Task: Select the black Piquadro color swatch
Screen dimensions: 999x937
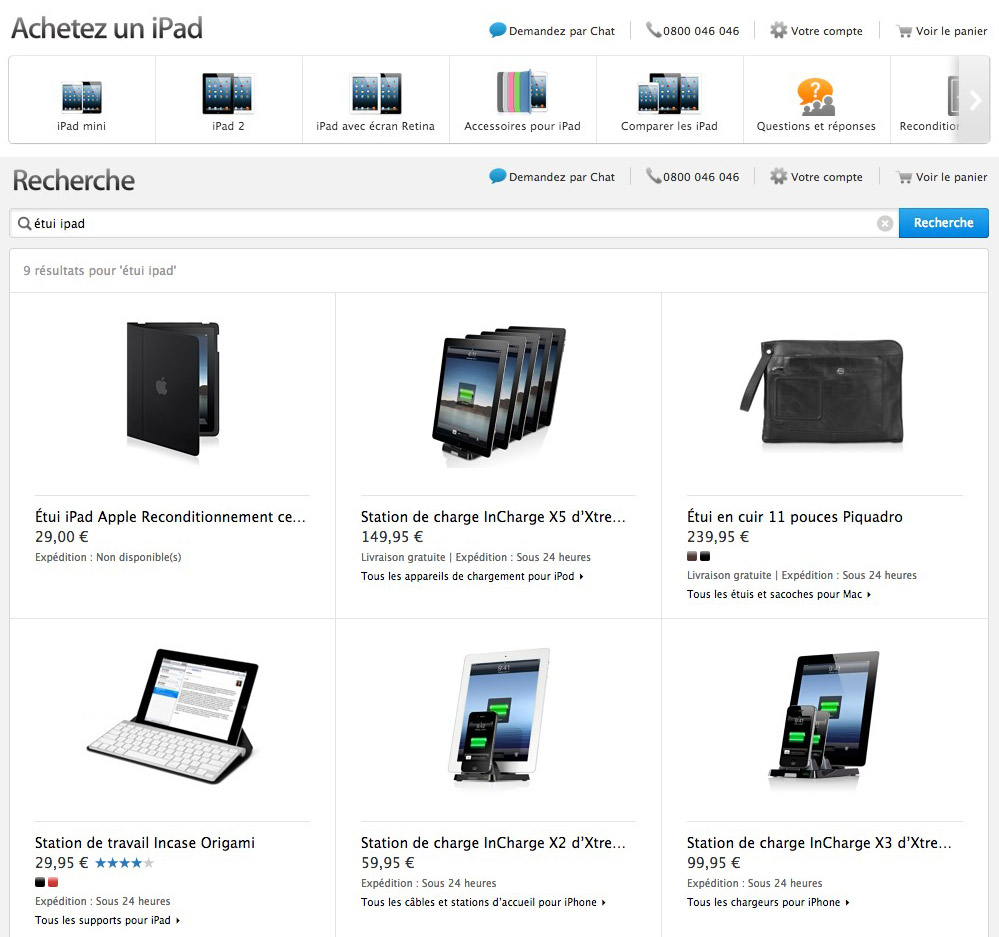Action: (705, 556)
